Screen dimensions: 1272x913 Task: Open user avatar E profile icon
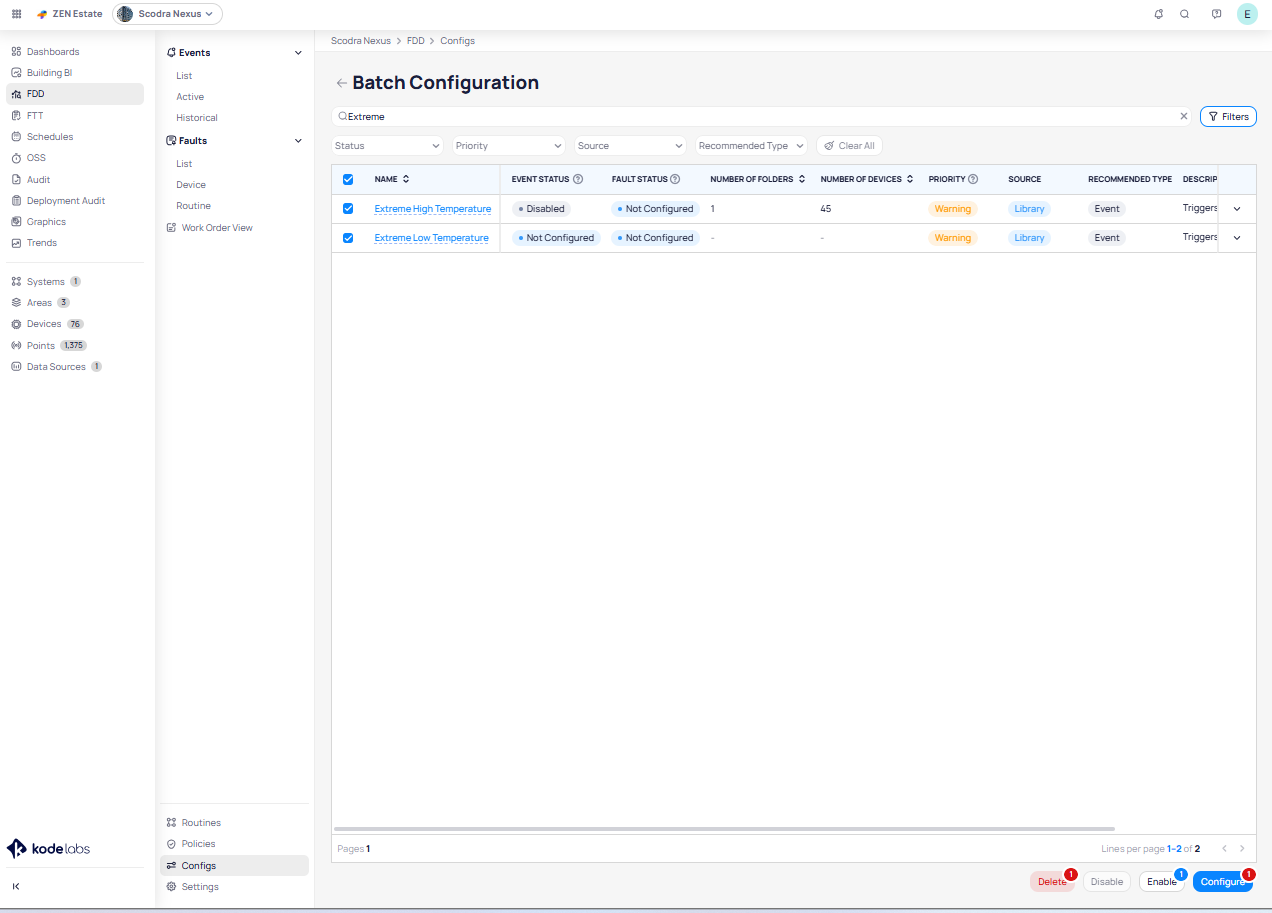click(x=1247, y=14)
